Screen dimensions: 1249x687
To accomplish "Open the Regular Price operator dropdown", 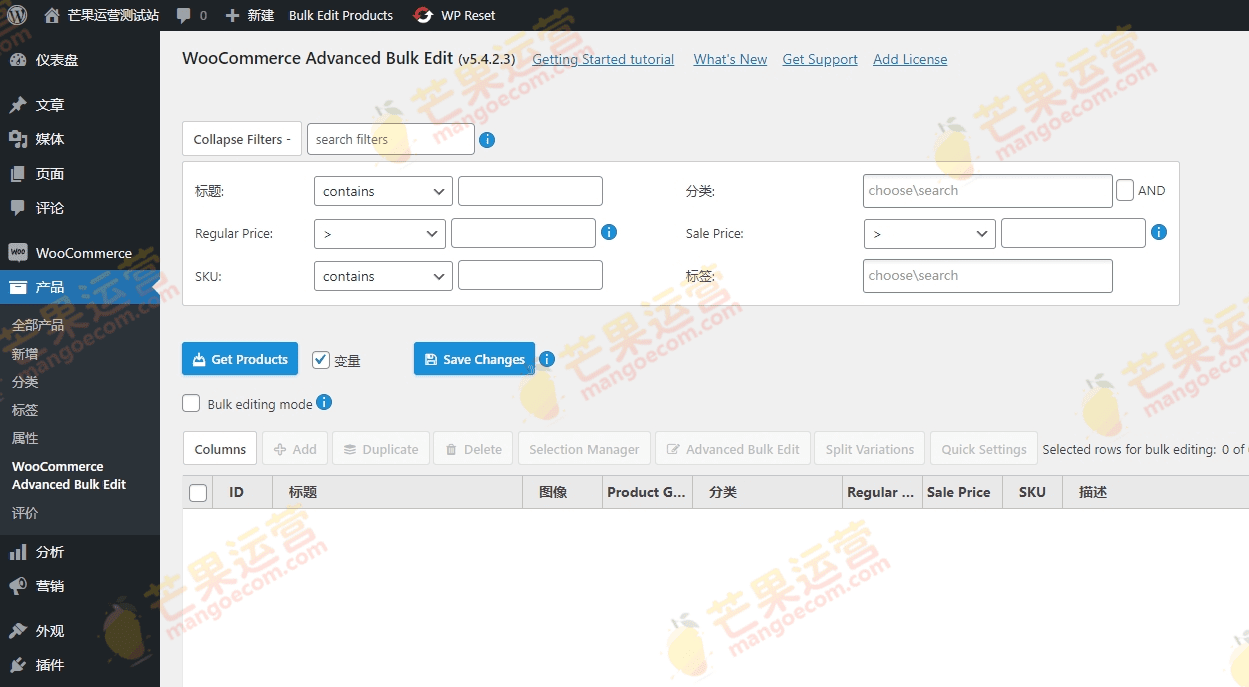I will pyautogui.click(x=380, y=233).
